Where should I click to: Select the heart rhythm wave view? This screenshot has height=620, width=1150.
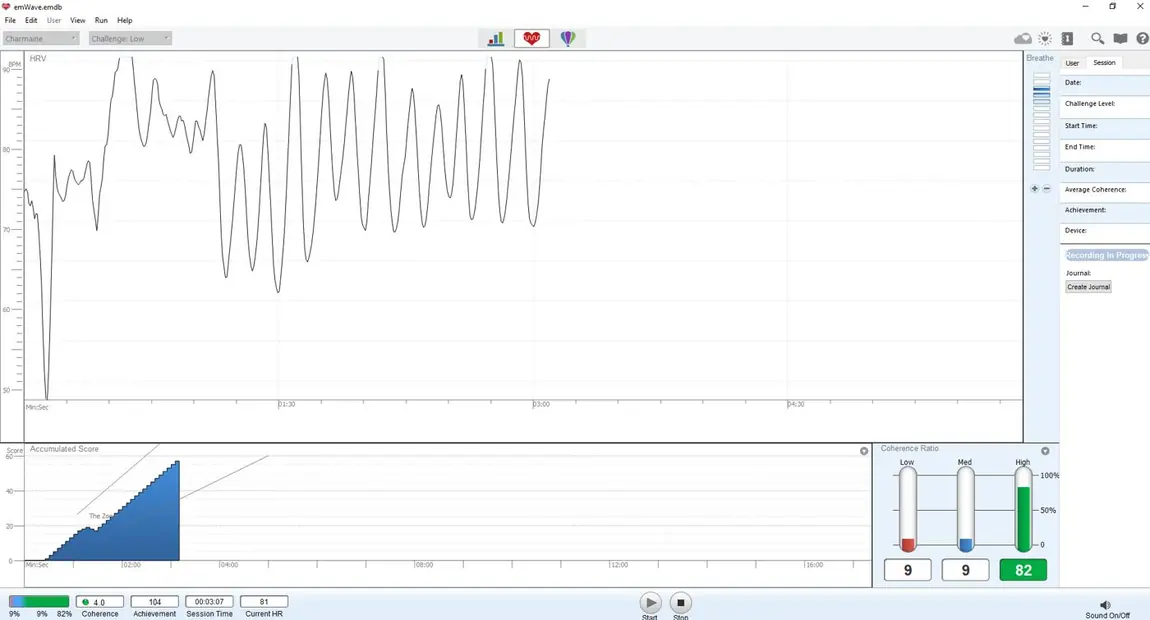[x=532, y=38]
